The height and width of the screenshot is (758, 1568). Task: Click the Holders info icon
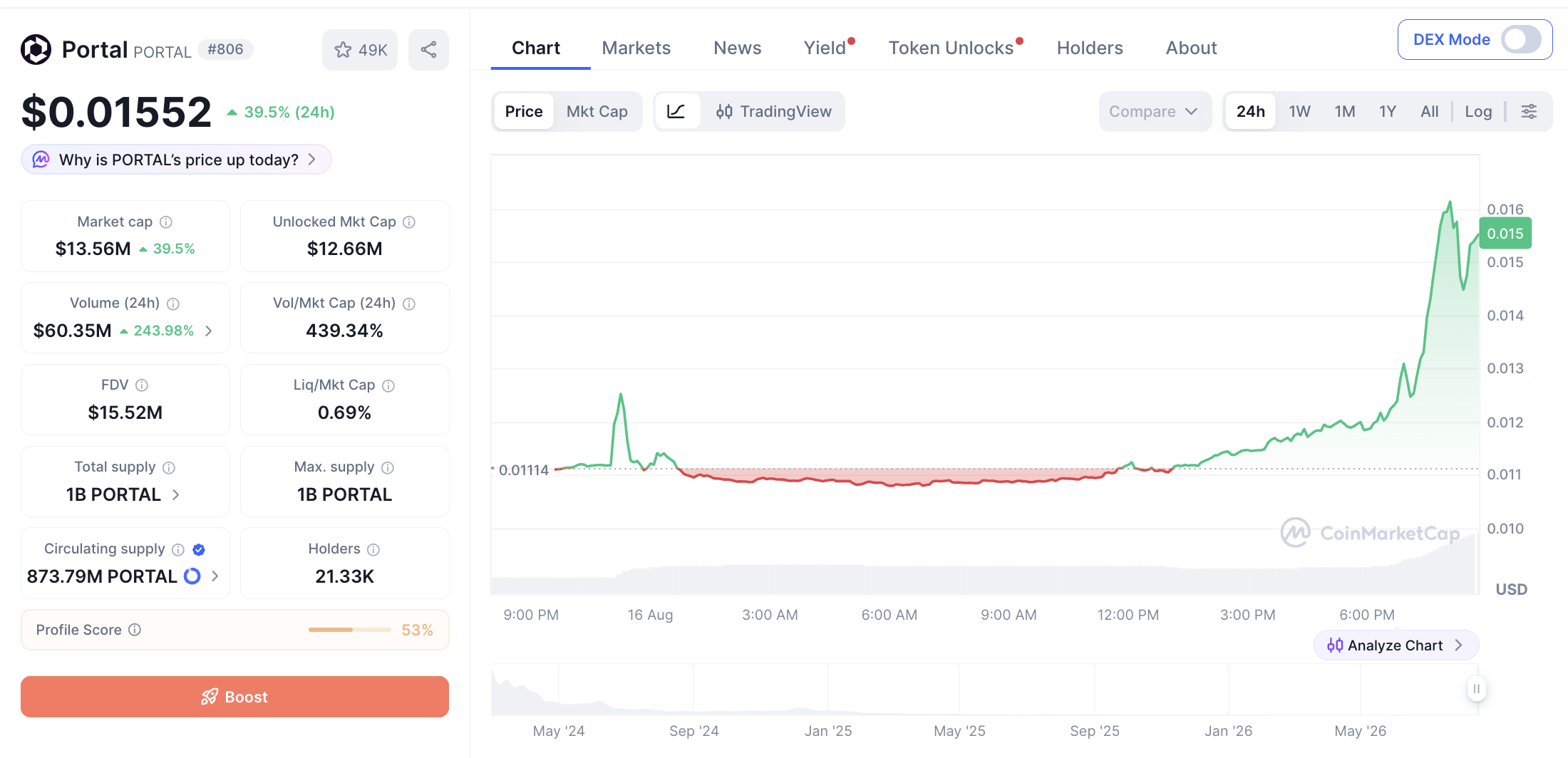click(x=373, y=549)
